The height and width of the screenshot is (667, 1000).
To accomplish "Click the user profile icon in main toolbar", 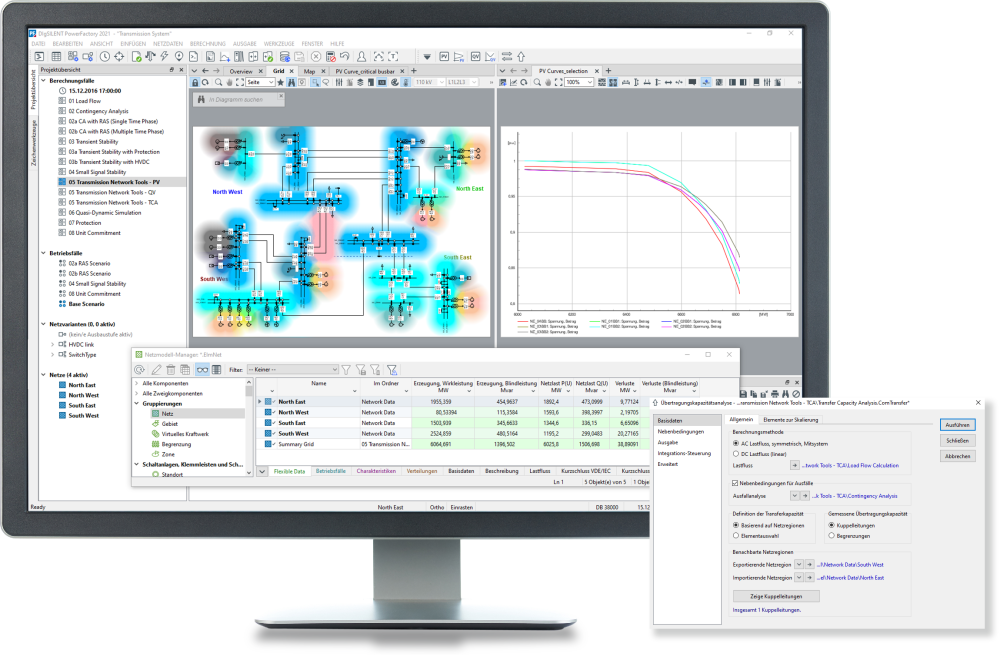I will tap(362, 57).
